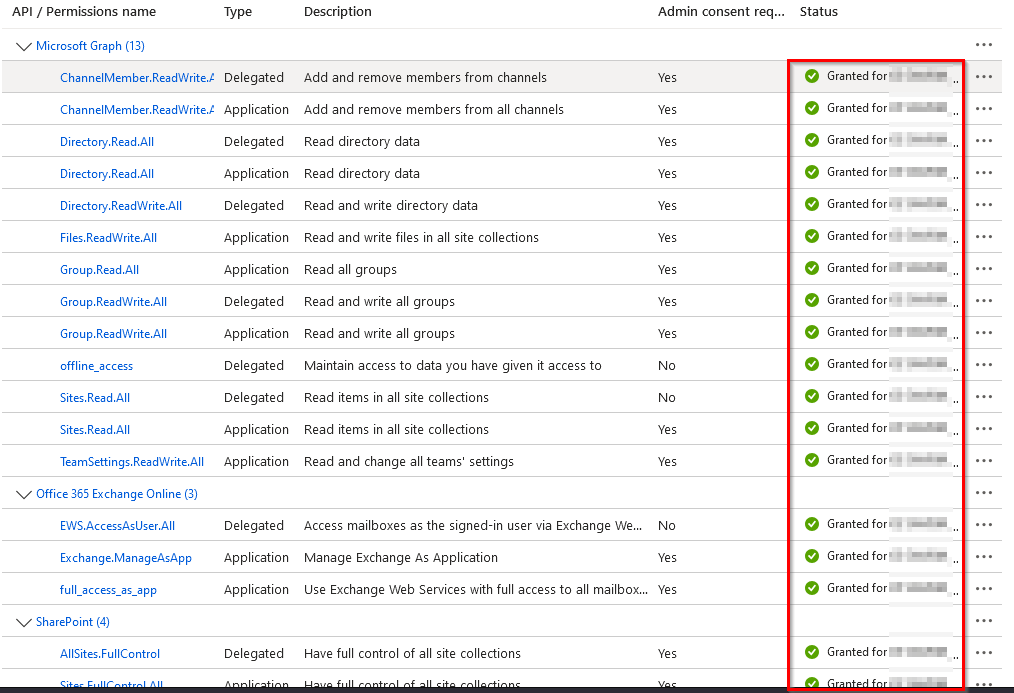Select 'Read and change all teams' settings' text
This screenshot has height=693, width=1014.
point(409,462)
